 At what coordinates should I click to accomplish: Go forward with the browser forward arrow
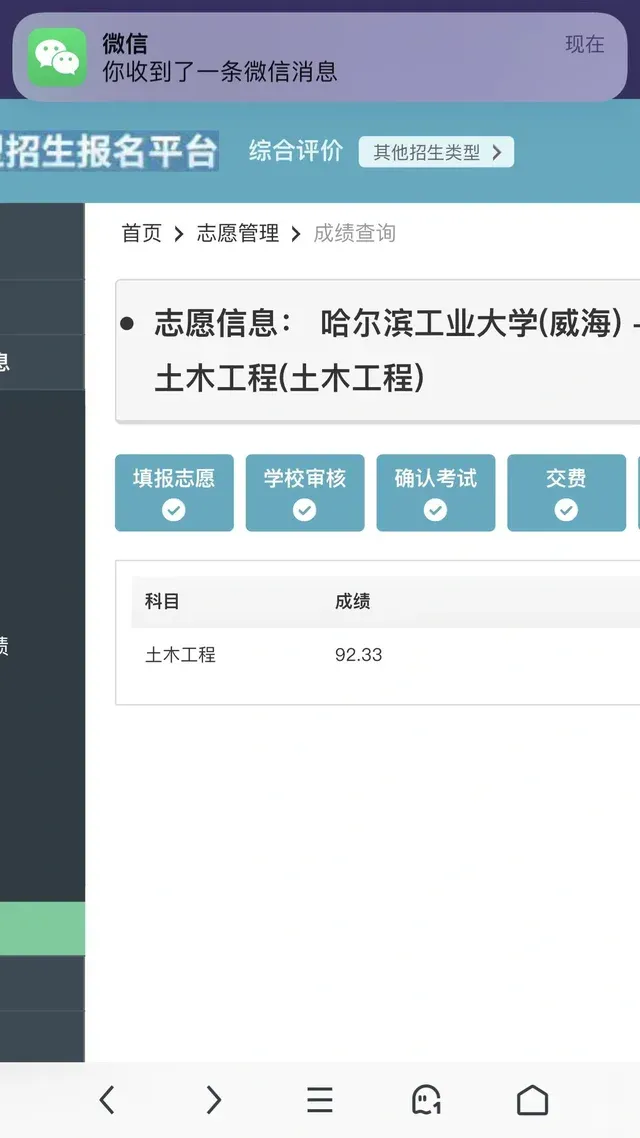(x=213, y=1100)
